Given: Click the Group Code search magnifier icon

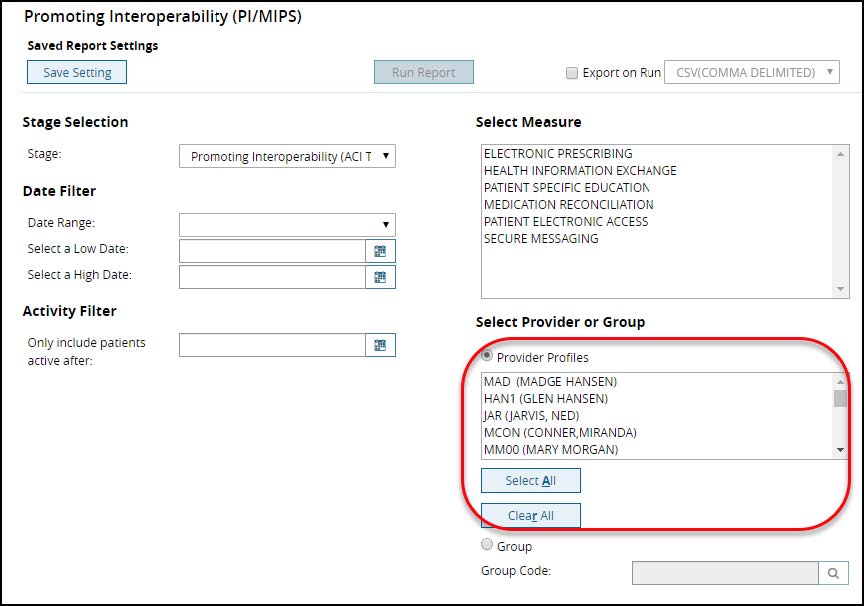Looking at the screenshot, I should pos(834,573).
